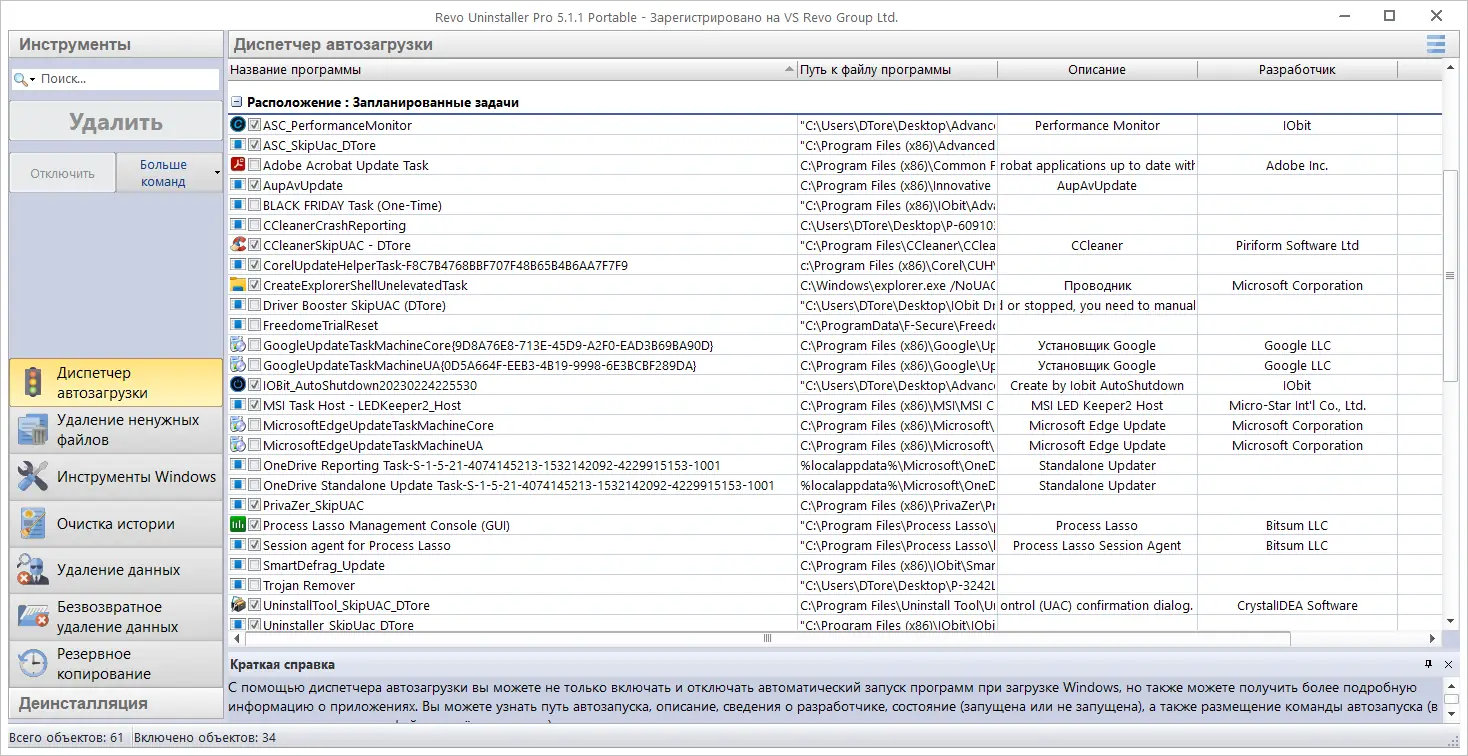The width and height of the screenshot is (1468, 756).
Task: Click the OneDrive Reporting Task row icon
Action: 238,465
